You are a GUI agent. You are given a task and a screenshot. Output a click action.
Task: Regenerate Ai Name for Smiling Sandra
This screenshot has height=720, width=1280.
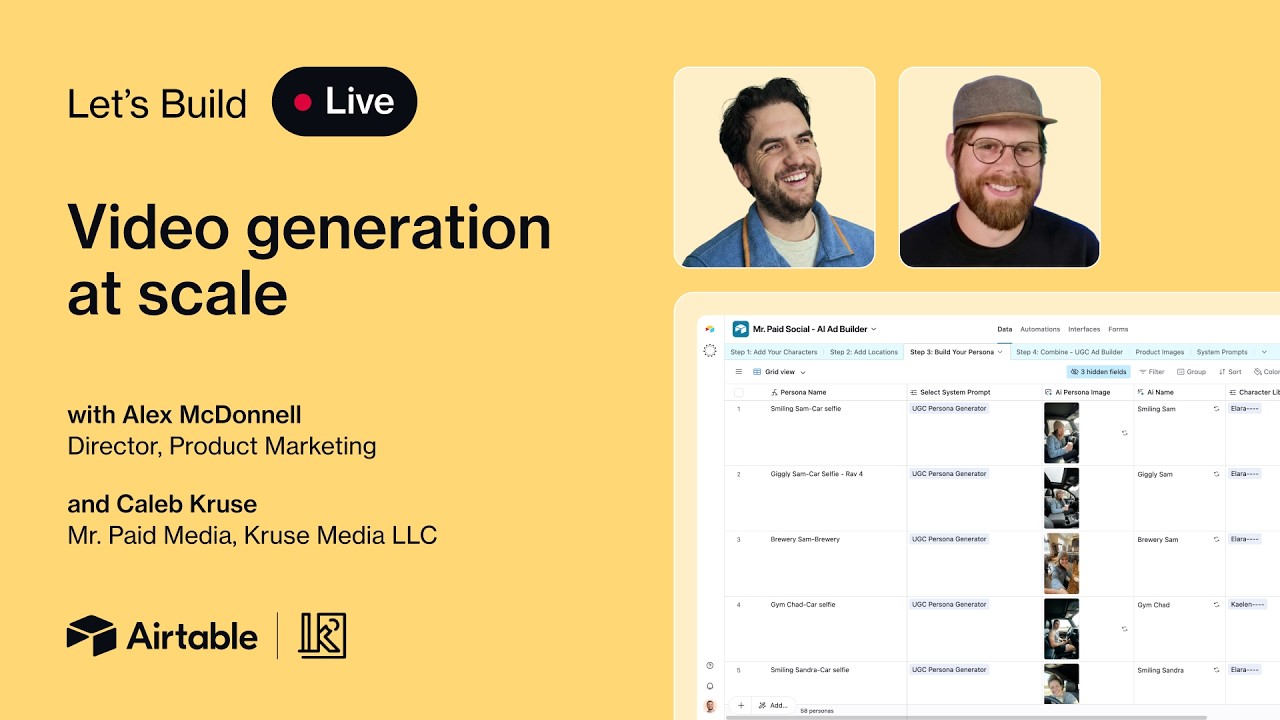1217,670
